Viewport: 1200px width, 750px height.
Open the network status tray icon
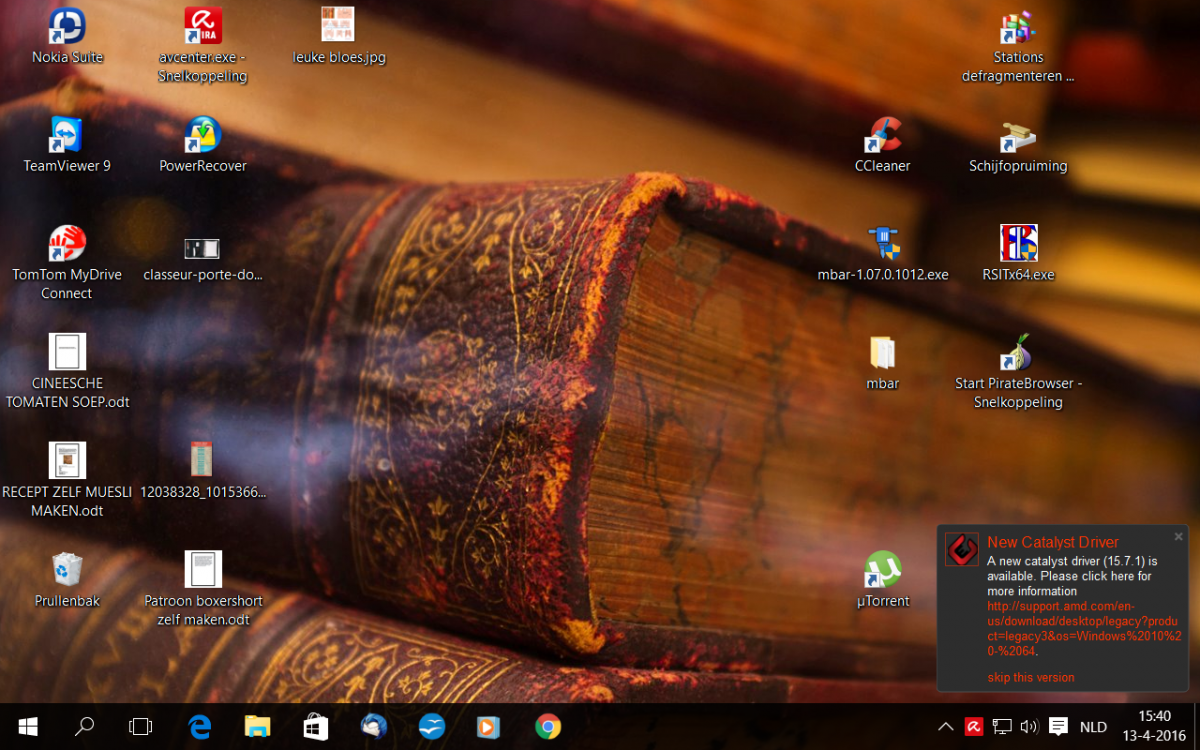click(1002, 727)
